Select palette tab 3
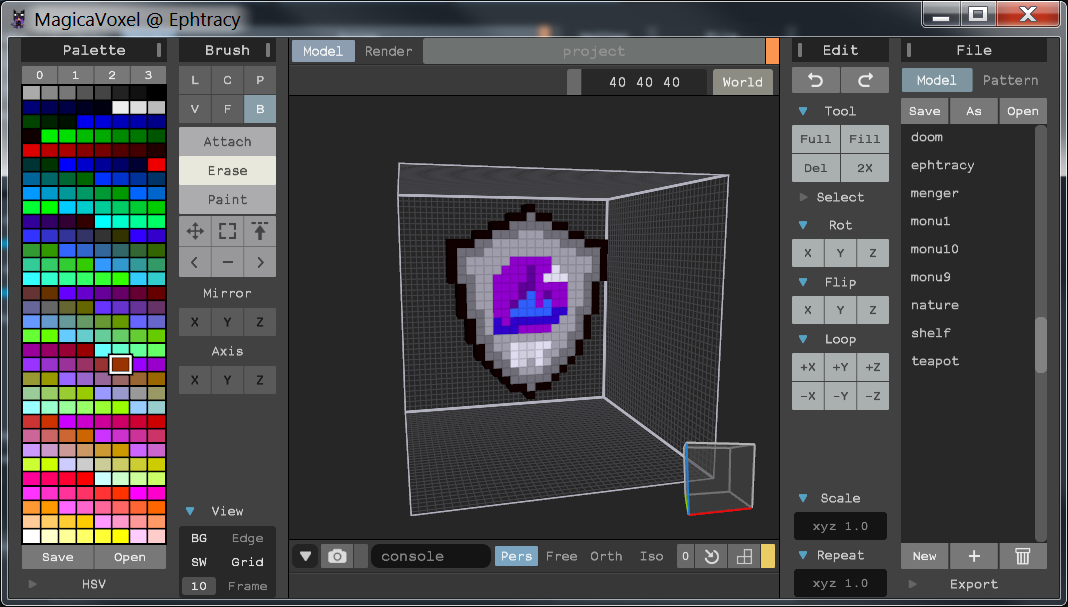Screen dimensions: 1068x607 pos(148,75)
